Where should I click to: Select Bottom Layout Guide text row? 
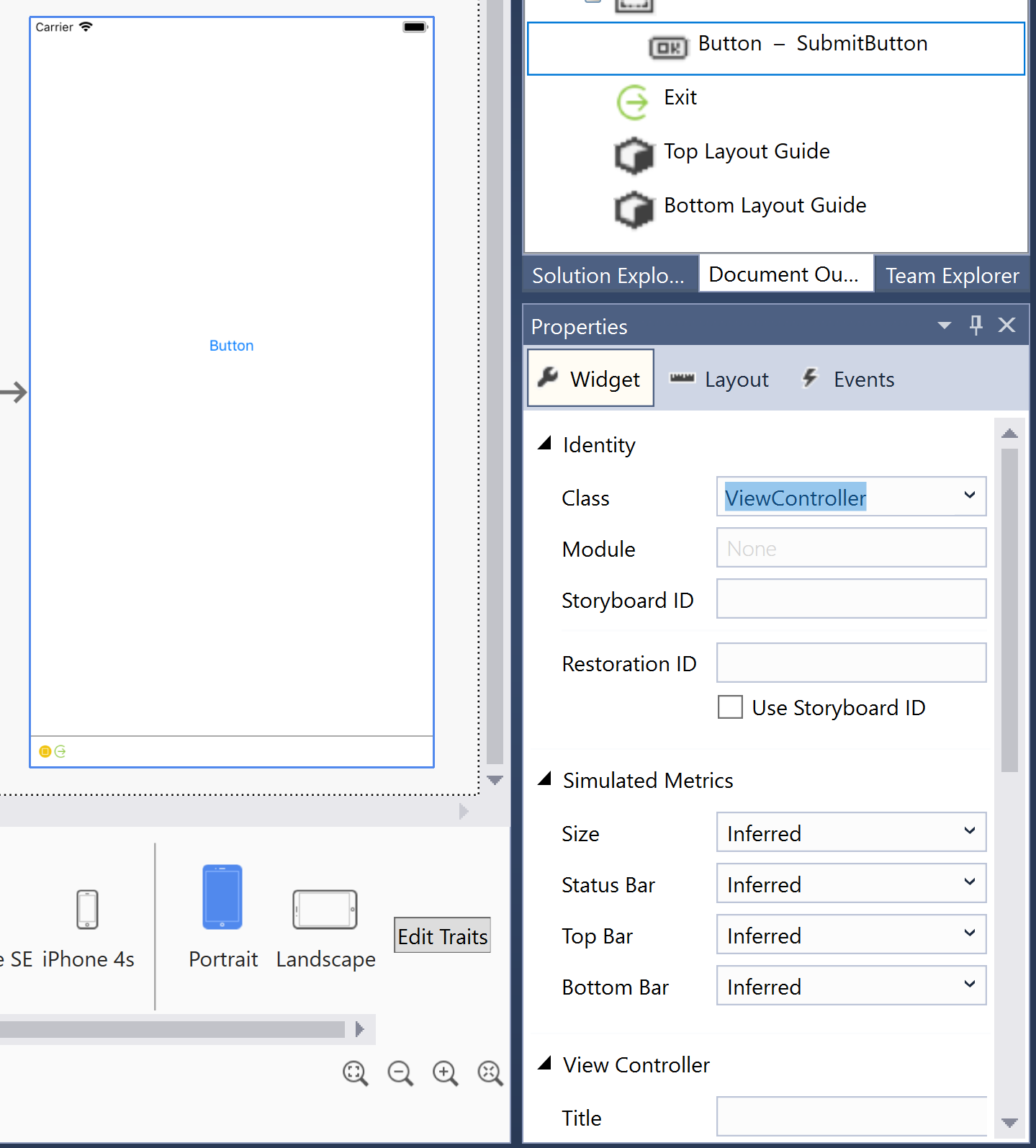(x=765, y=205)
